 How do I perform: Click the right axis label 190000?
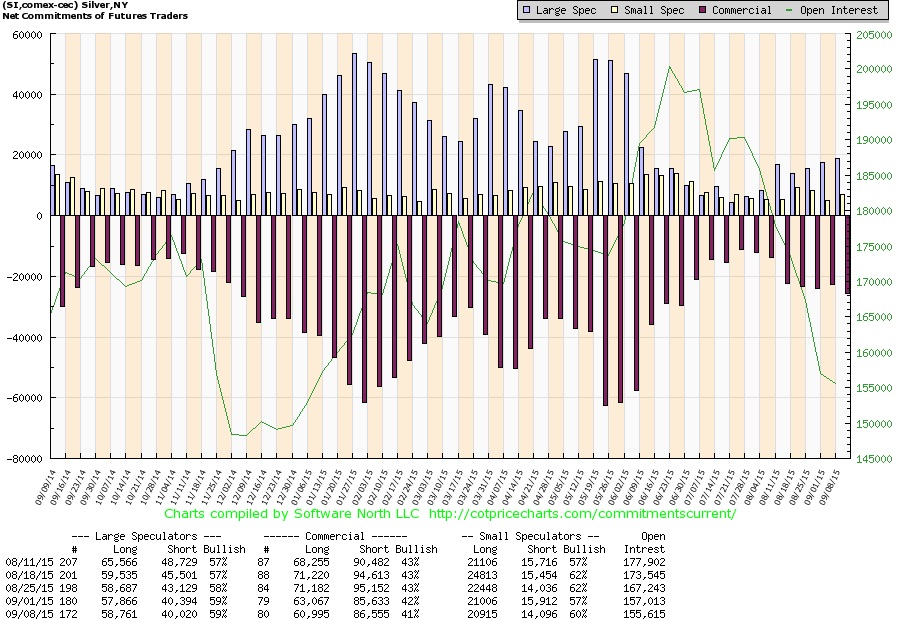(874, 141)
